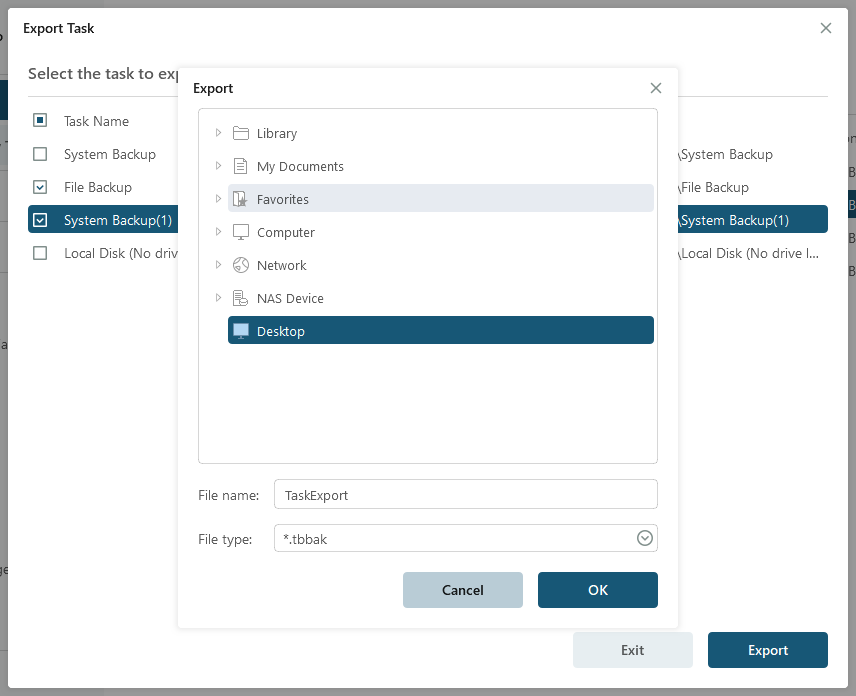Check the Local Disk task checkbox
The image size is (856, 696).
[40, 253]
